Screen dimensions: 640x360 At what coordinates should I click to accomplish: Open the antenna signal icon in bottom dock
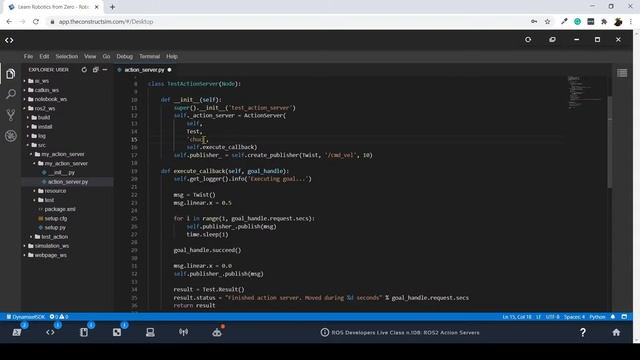184,332
